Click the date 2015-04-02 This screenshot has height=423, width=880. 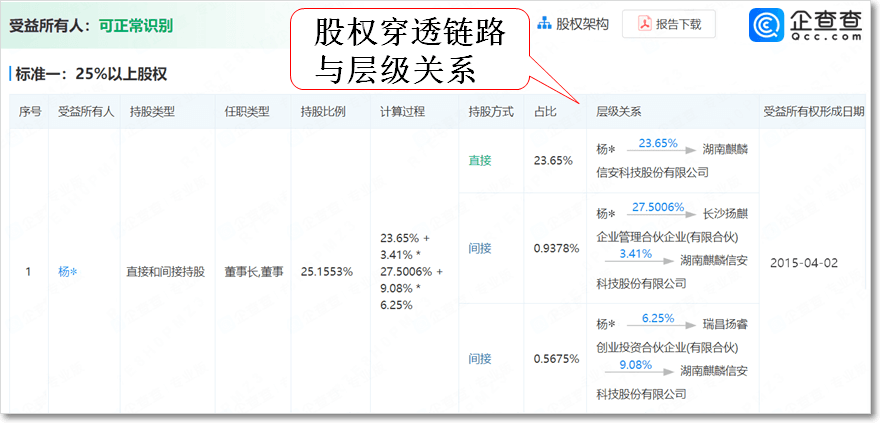[804, 263]
